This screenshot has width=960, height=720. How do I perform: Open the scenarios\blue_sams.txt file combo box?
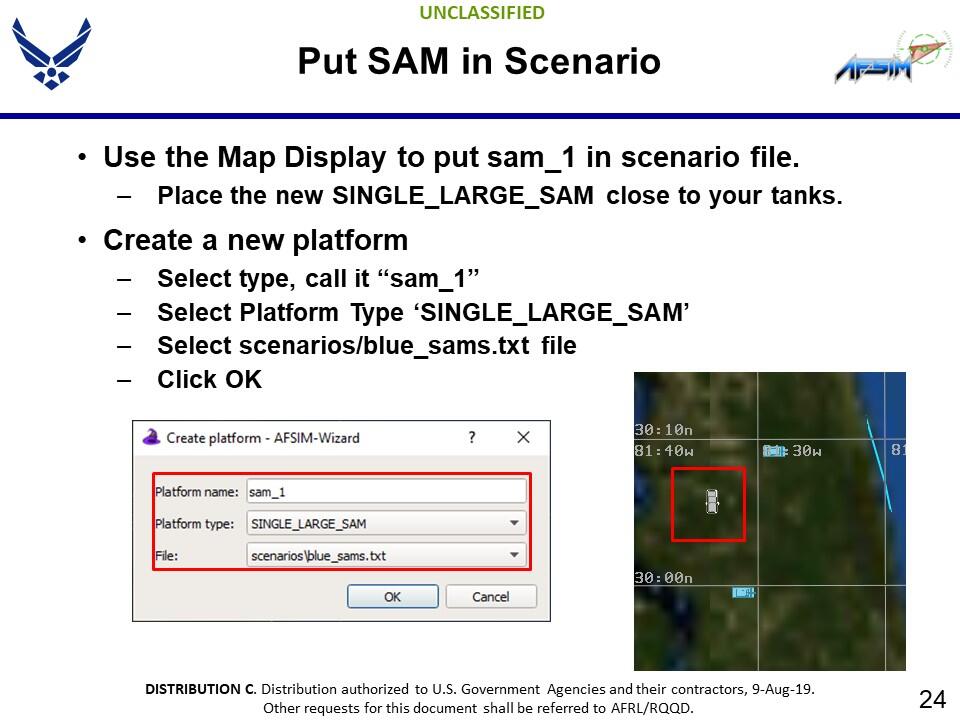point(386,555)
